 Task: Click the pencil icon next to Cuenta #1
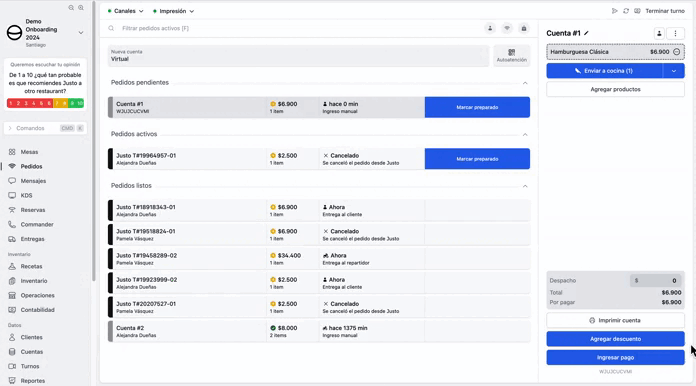586,33
